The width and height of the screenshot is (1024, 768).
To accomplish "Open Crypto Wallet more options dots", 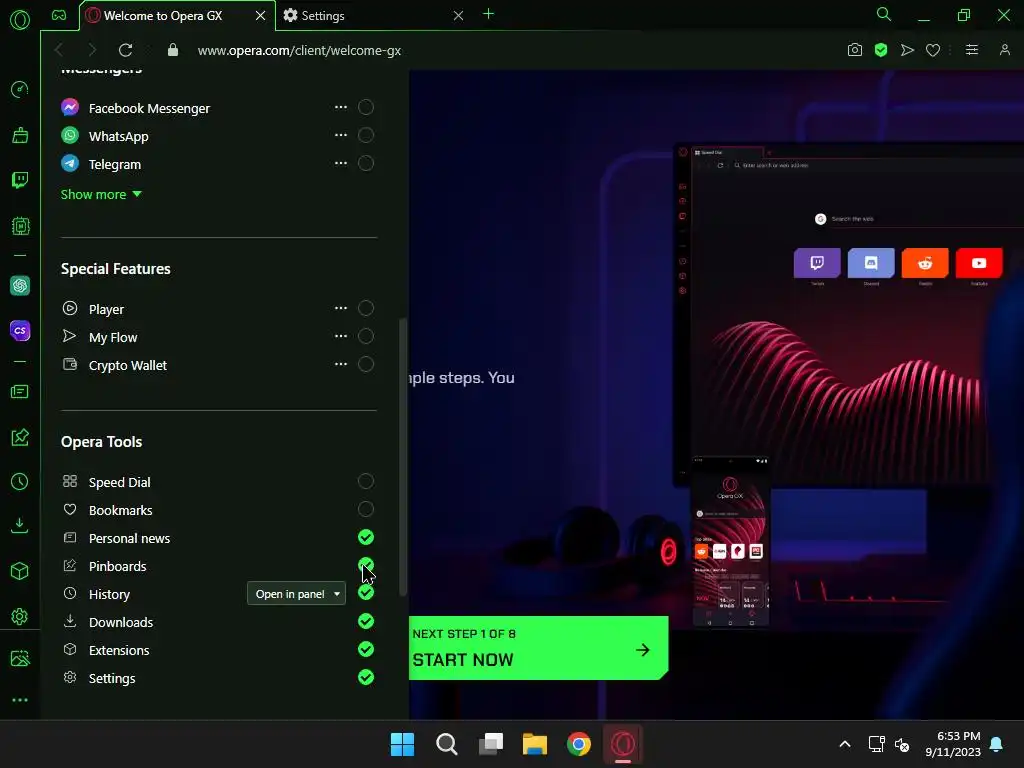I will (341, 364).
